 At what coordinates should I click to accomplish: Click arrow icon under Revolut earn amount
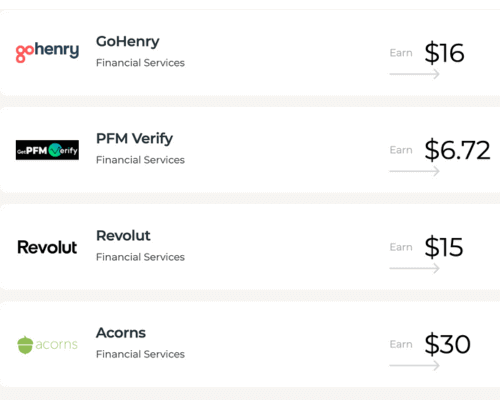[x=414, y=268]
